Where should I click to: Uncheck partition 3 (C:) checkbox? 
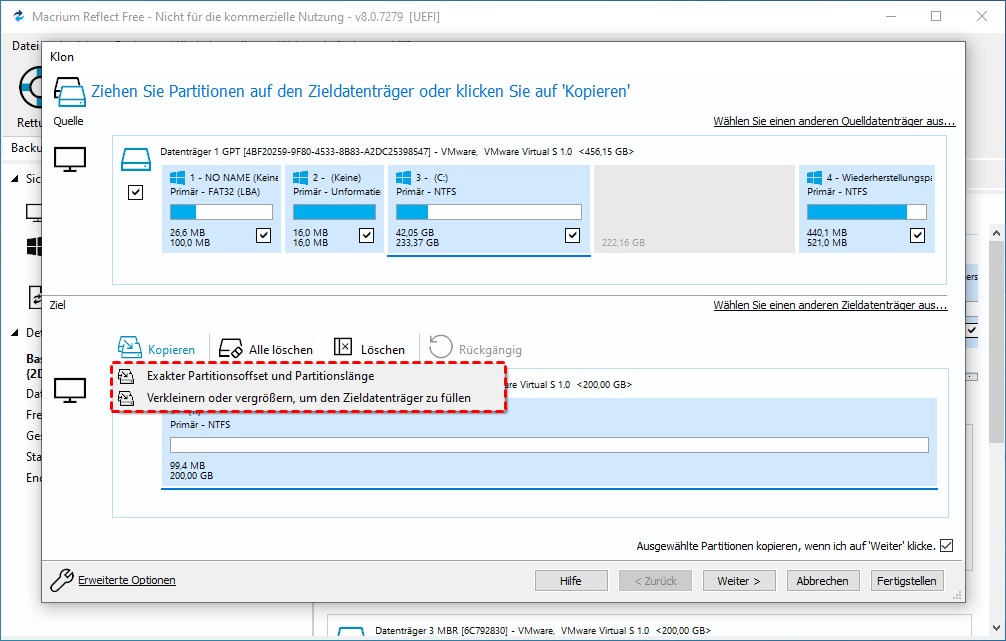[x=572, y=235]
